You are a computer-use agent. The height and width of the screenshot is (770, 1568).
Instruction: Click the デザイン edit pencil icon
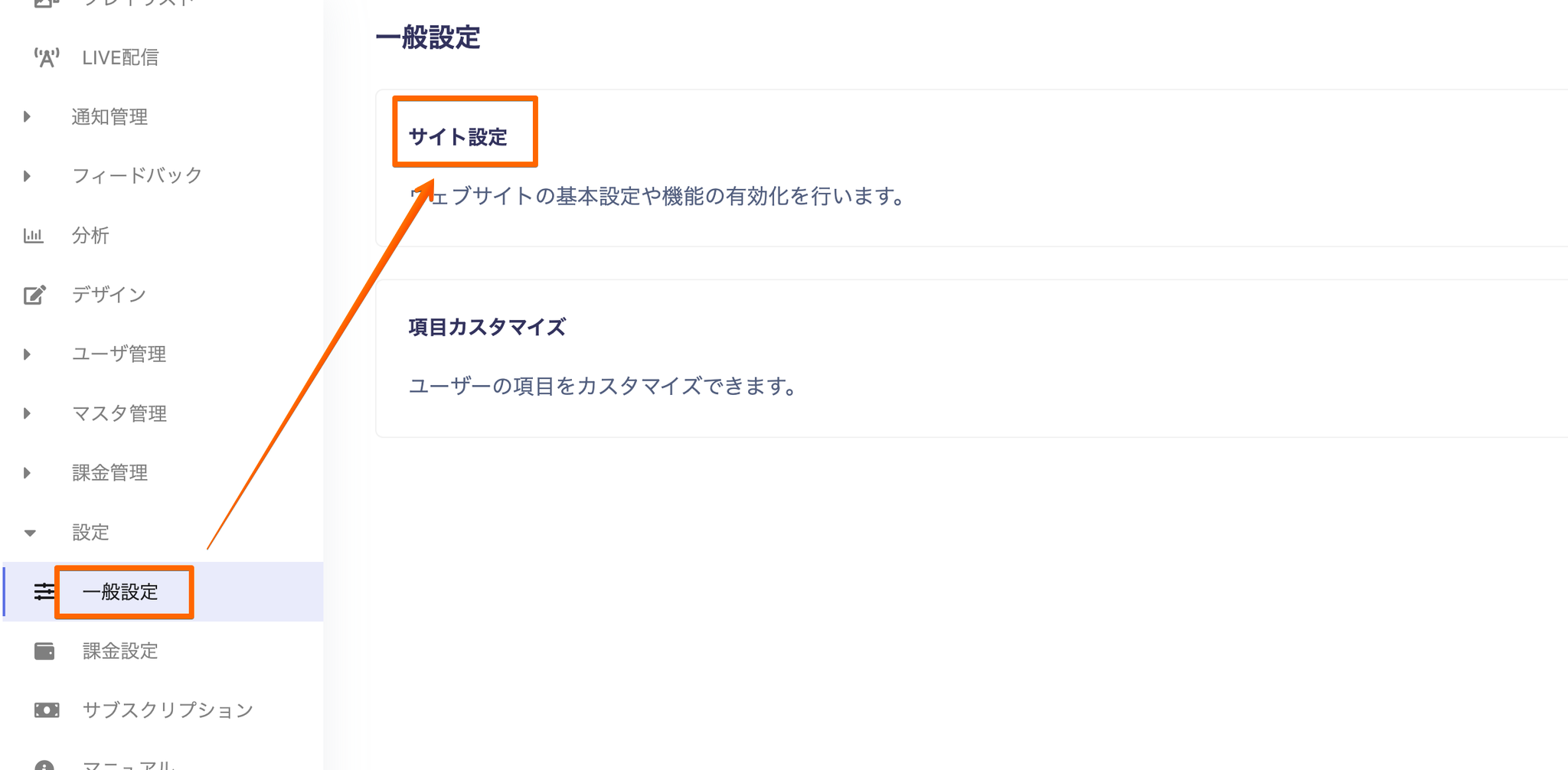(x=34, y=295)
